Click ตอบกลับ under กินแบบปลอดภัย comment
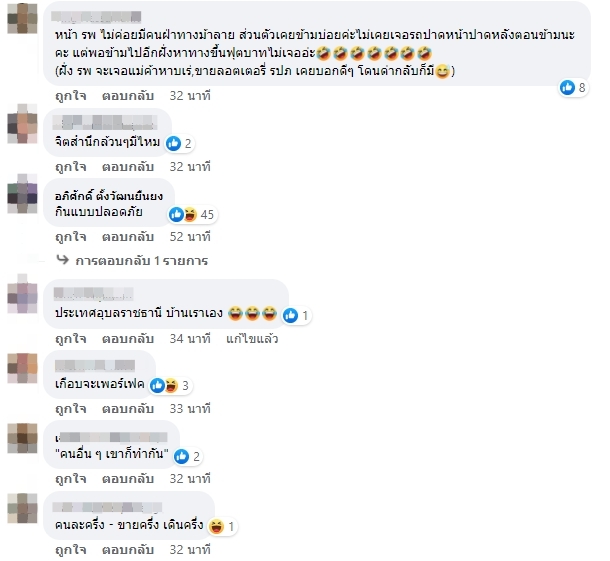The width and height of the screenshot is (610, 561). (x=128, y=237)
